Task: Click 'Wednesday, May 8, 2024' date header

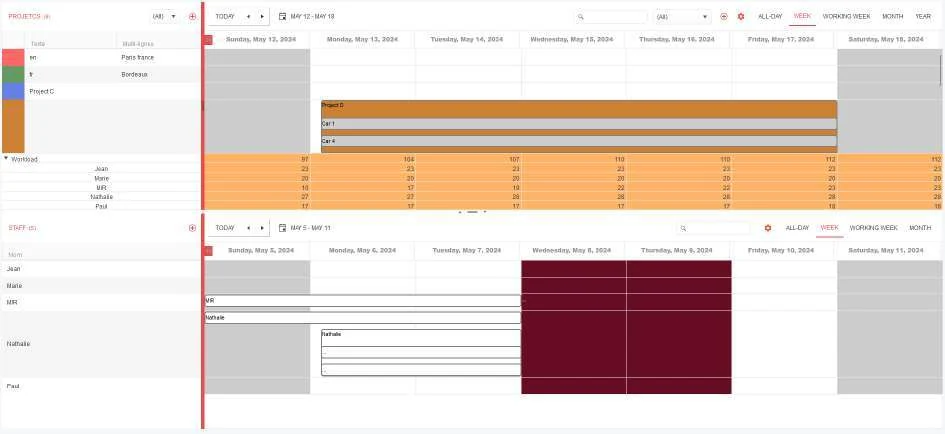Action: [x=573, y=250]
